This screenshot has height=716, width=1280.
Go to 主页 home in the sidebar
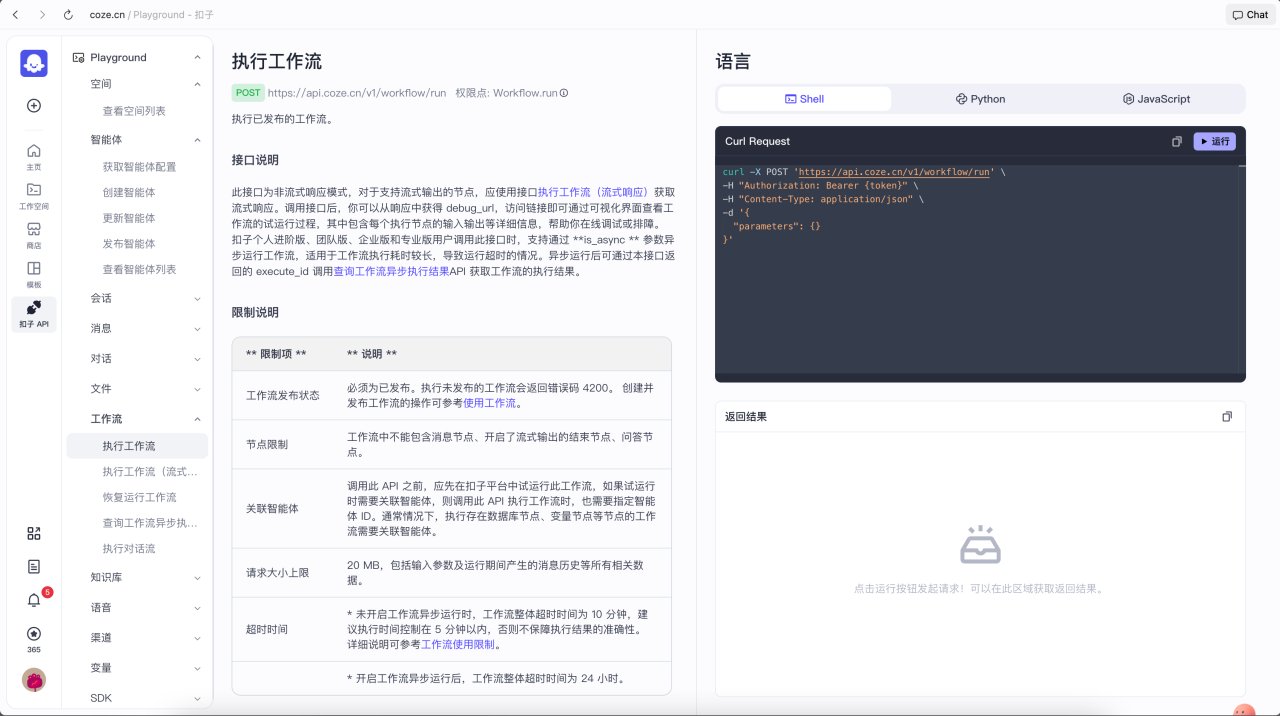34,156
